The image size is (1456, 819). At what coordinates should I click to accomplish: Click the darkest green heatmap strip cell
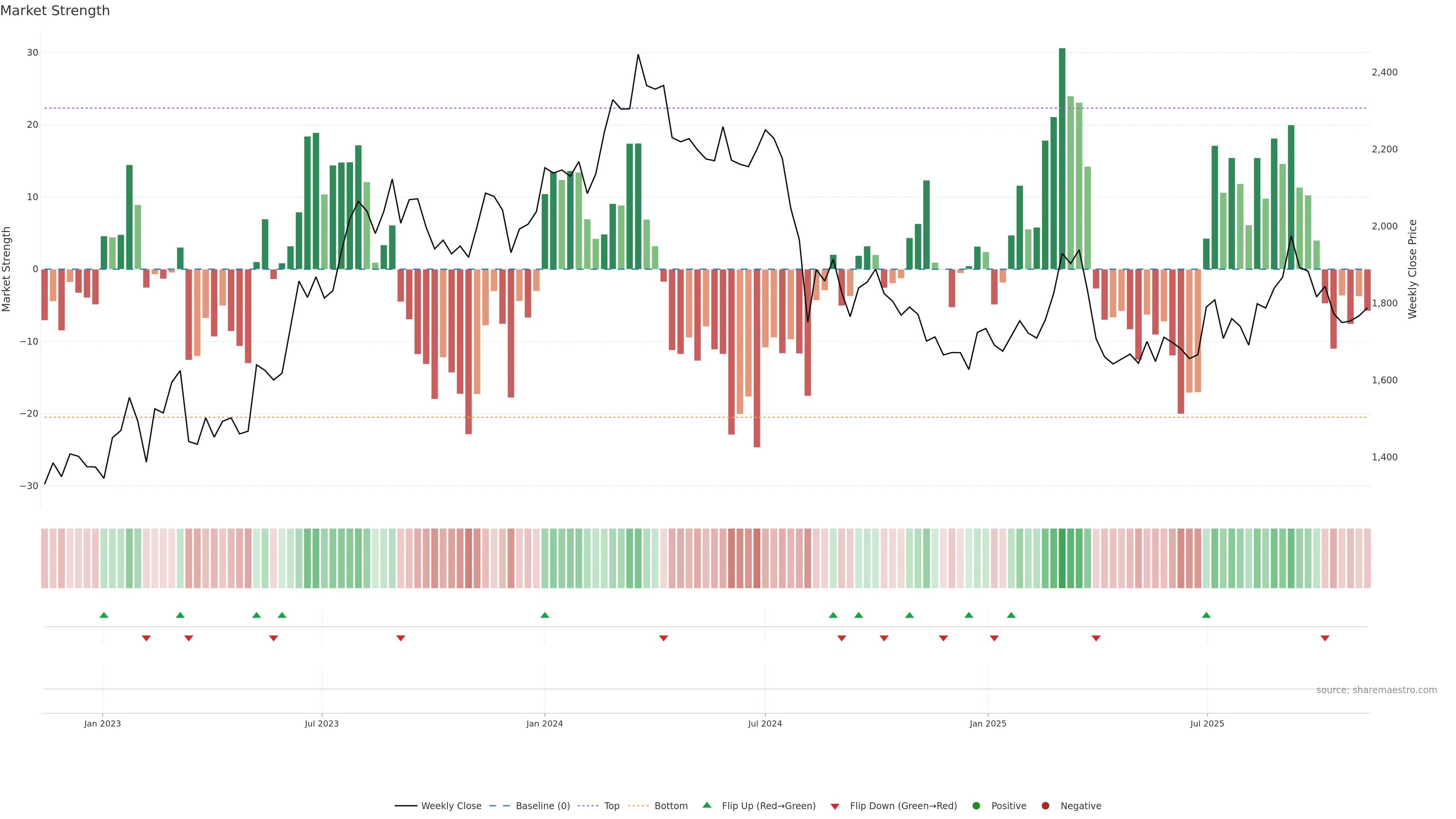pyautogui.click(x=1062, y=559)
